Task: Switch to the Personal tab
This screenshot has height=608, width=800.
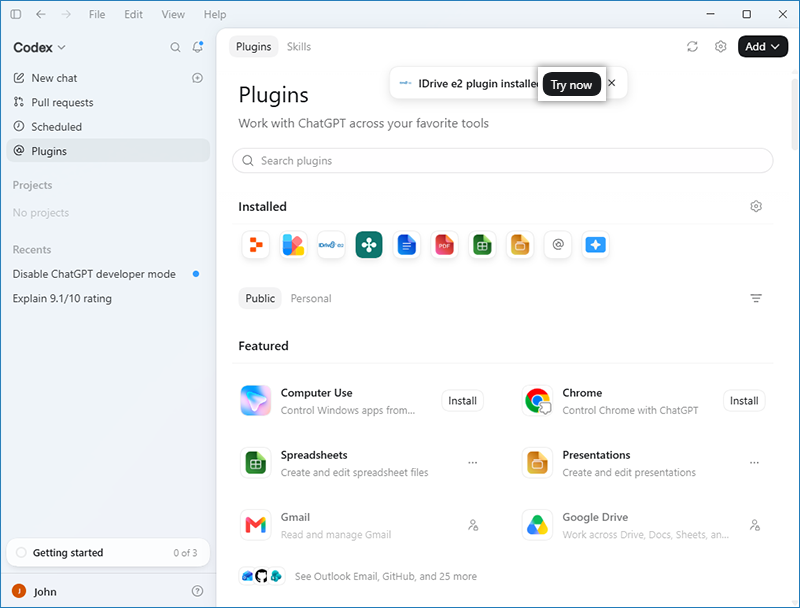Action: 311,298
